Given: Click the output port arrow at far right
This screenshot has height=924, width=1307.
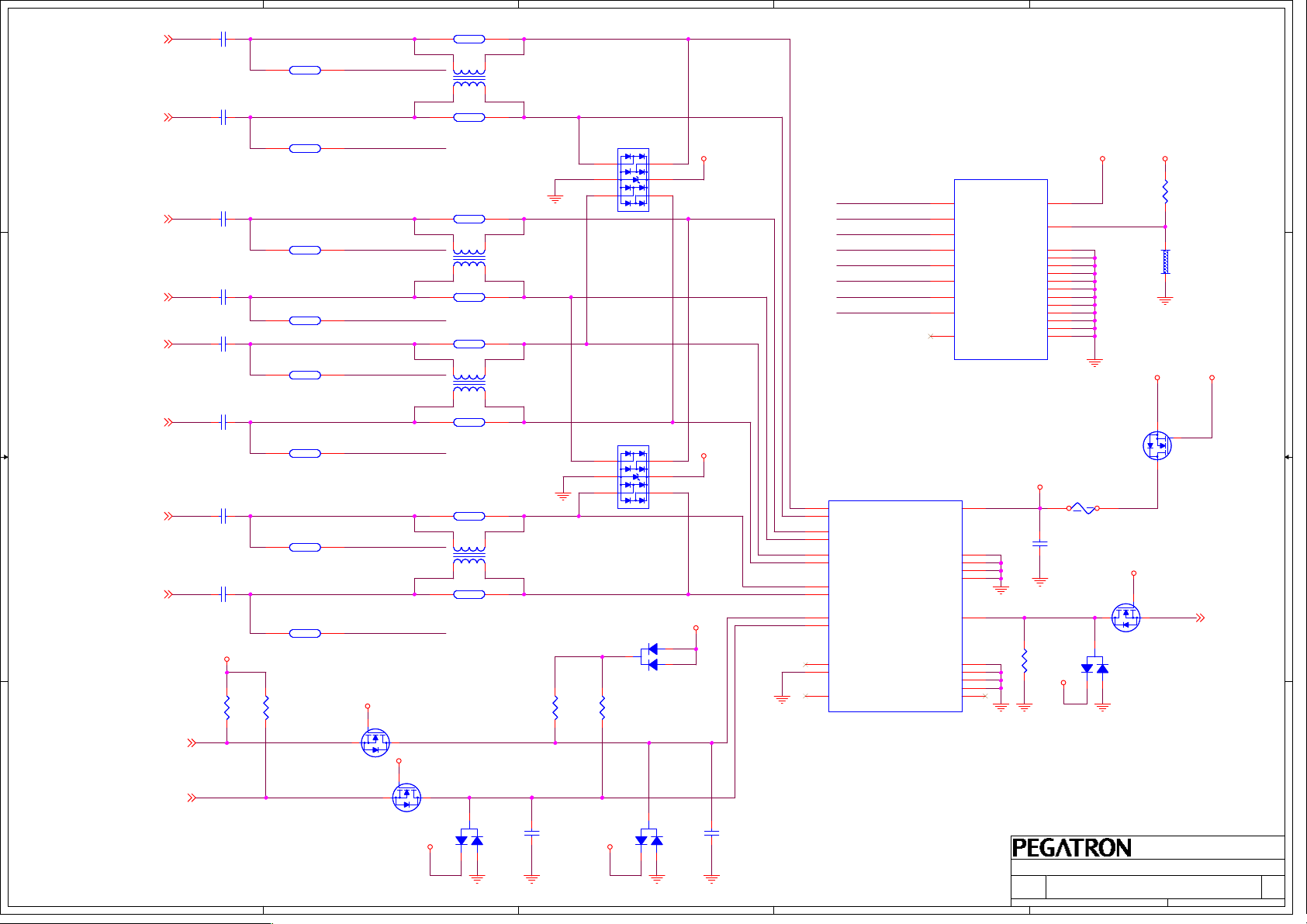Looking at the screenshot, I should click(1200, 618).
